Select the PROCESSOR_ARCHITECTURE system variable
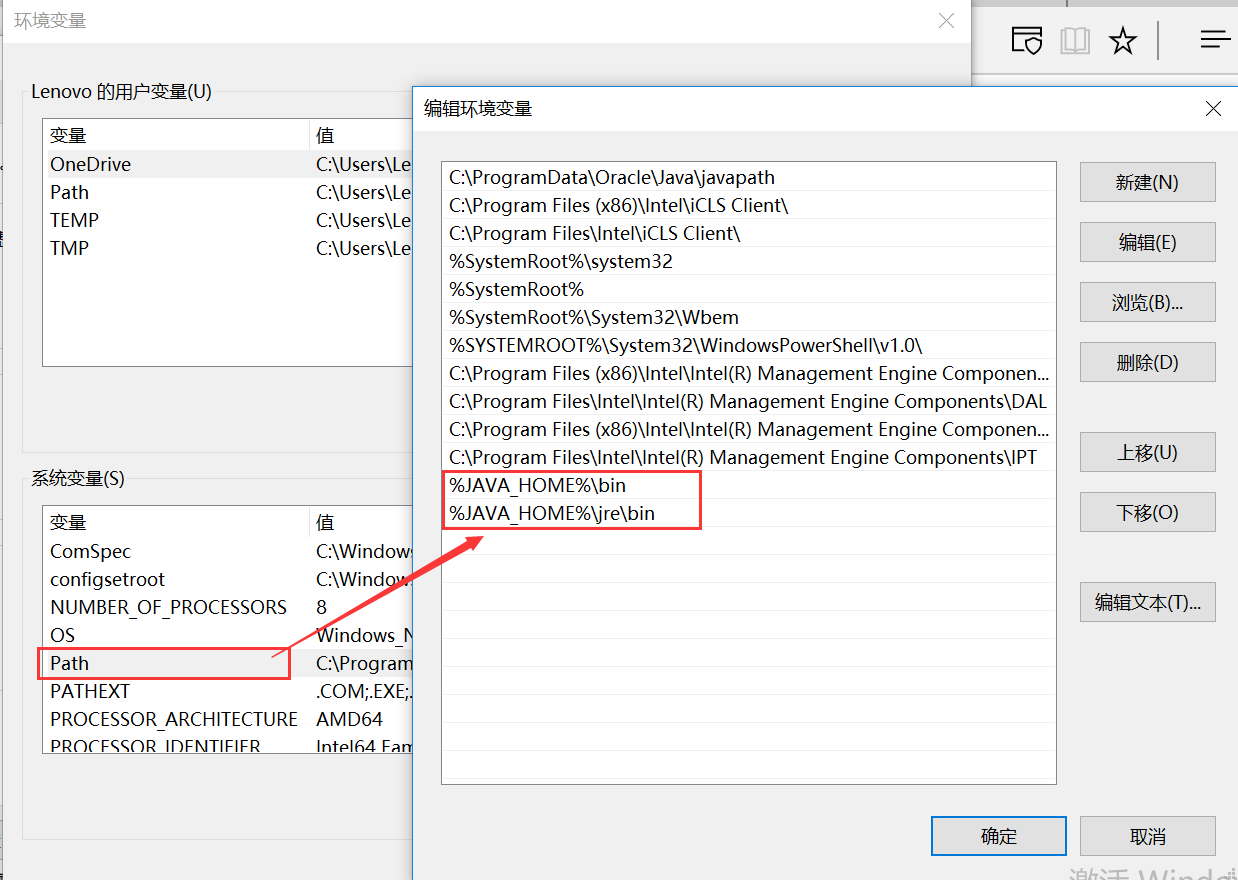Screen dimensions: 1238x880 [x=229, y=719]
